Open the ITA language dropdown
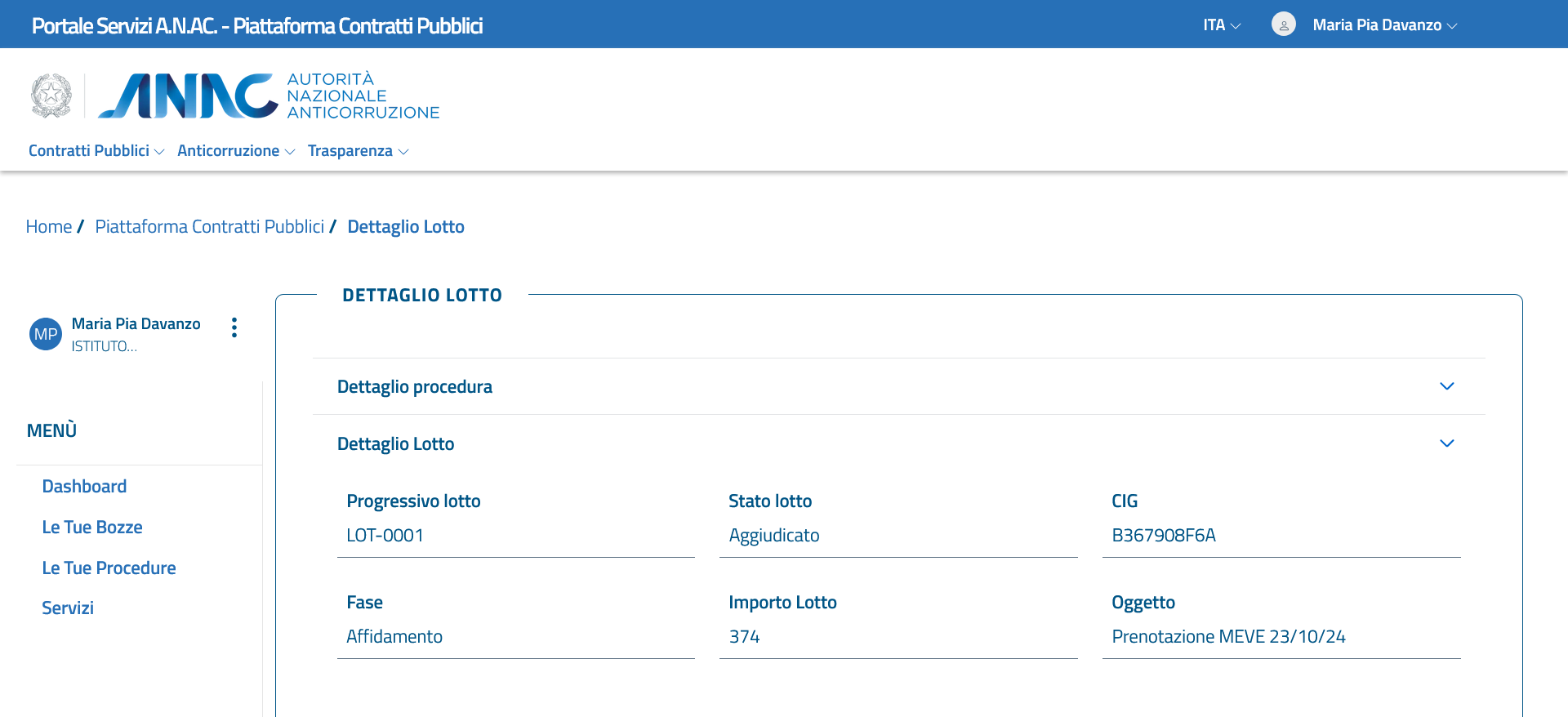Screen dimensions: 1568x717 1221,25
